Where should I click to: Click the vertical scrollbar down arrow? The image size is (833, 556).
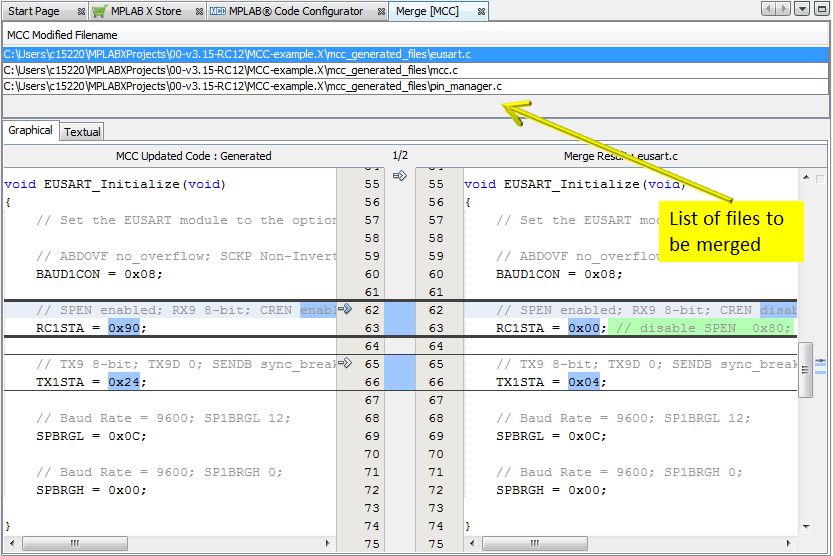tap(806, 527)
